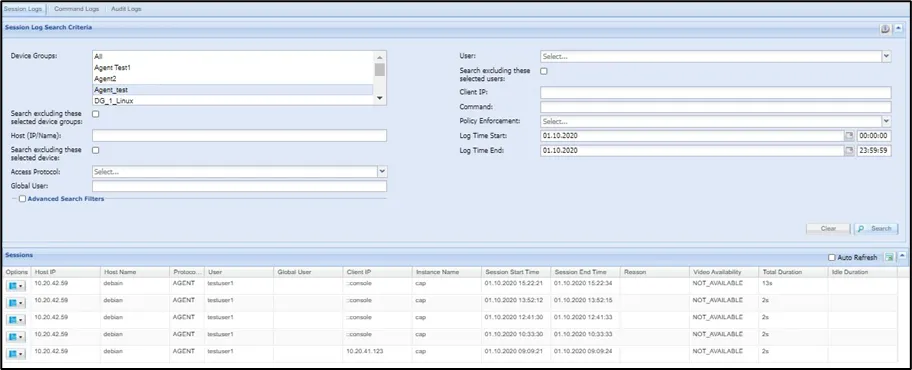Open options for the 09:09:21 session row
Screen dimensions: 912x370
pos(16,353)
